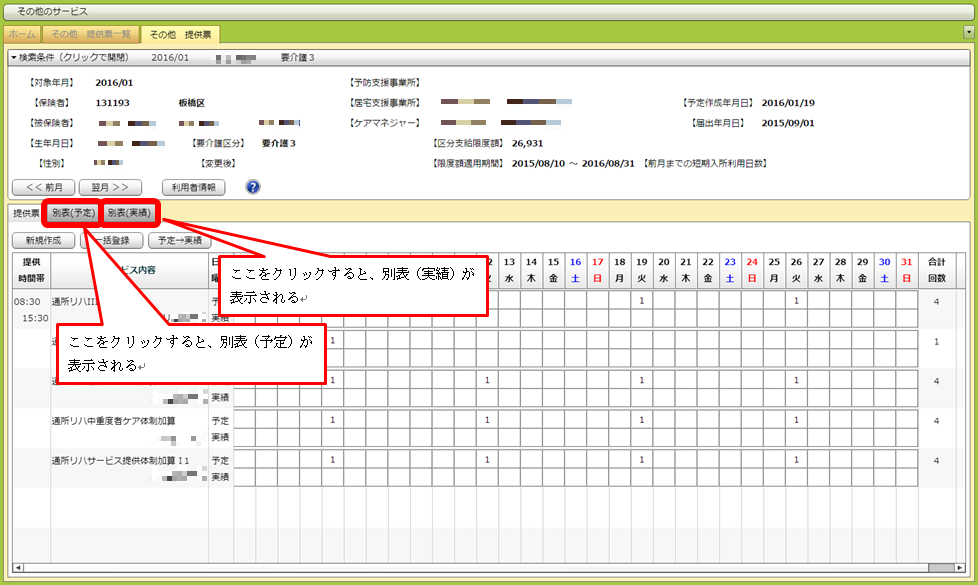Click the horizontal scrollbar left arrow
Screen dimensions: 978x585
click(17, 568)
